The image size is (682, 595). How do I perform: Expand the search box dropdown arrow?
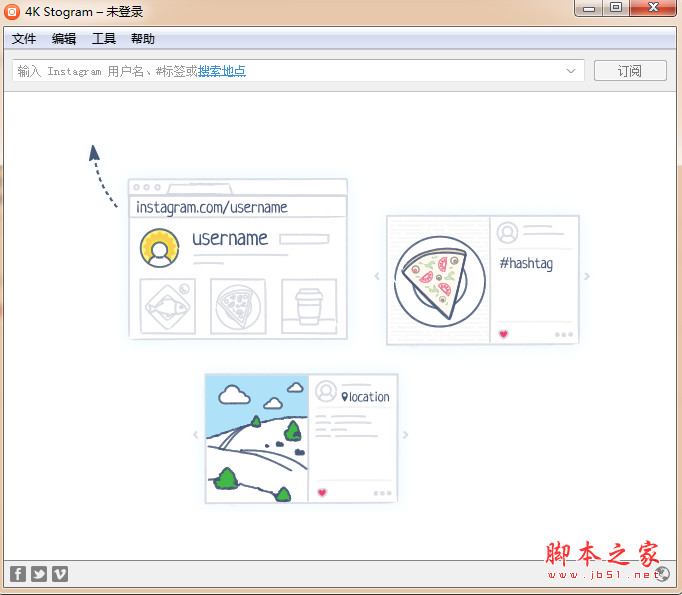click(x=571, y=71)
